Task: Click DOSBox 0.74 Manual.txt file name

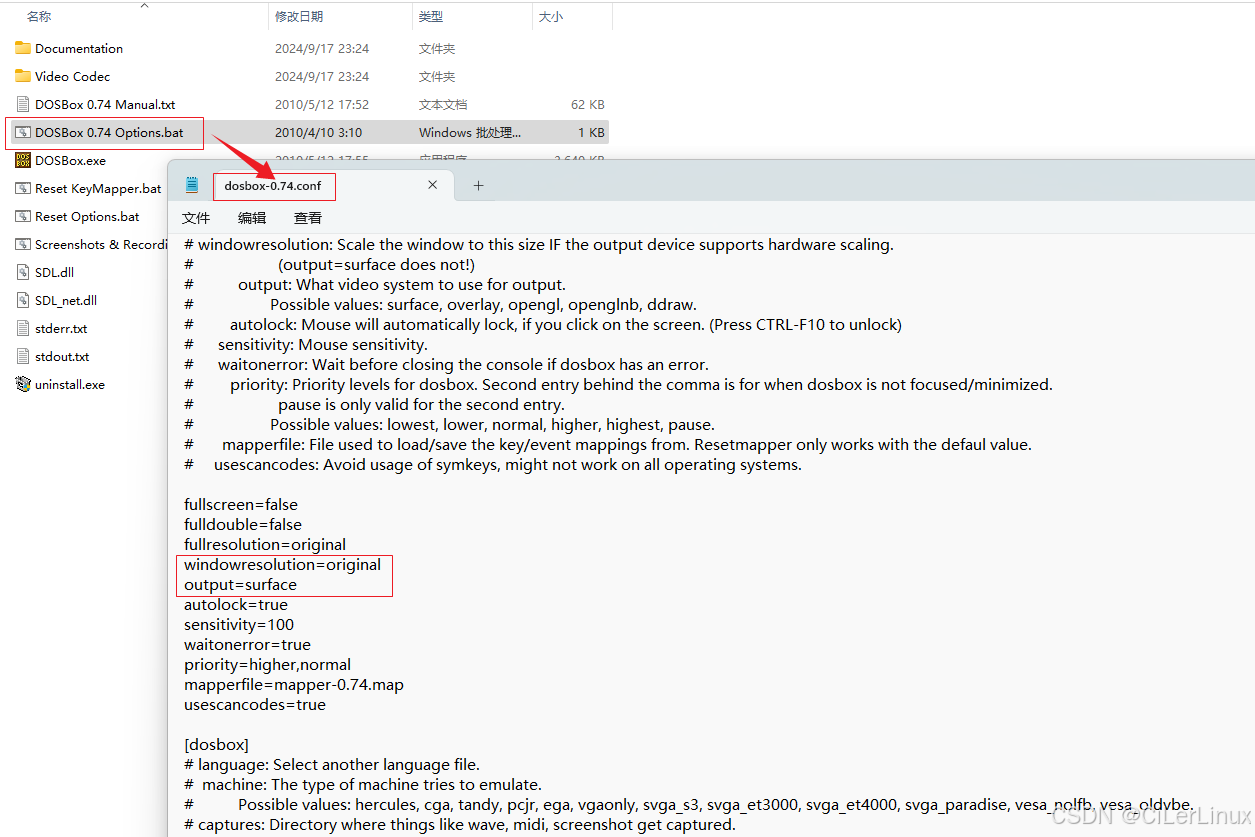Action: point(105,104)
